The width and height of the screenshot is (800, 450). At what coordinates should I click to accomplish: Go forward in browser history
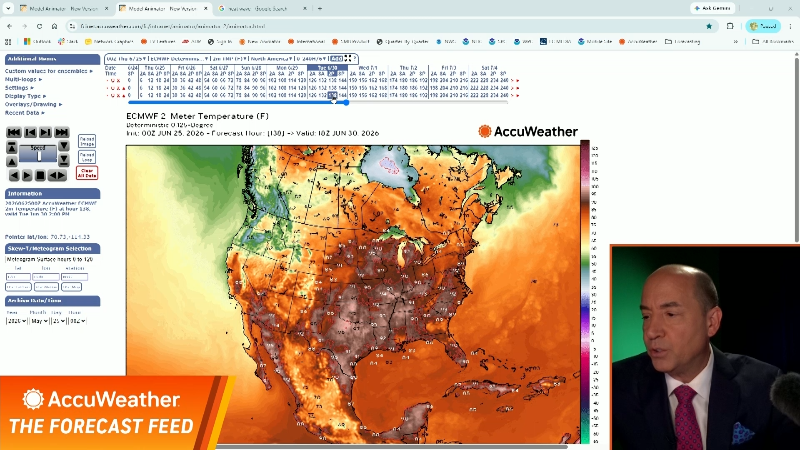coord(24,26)
